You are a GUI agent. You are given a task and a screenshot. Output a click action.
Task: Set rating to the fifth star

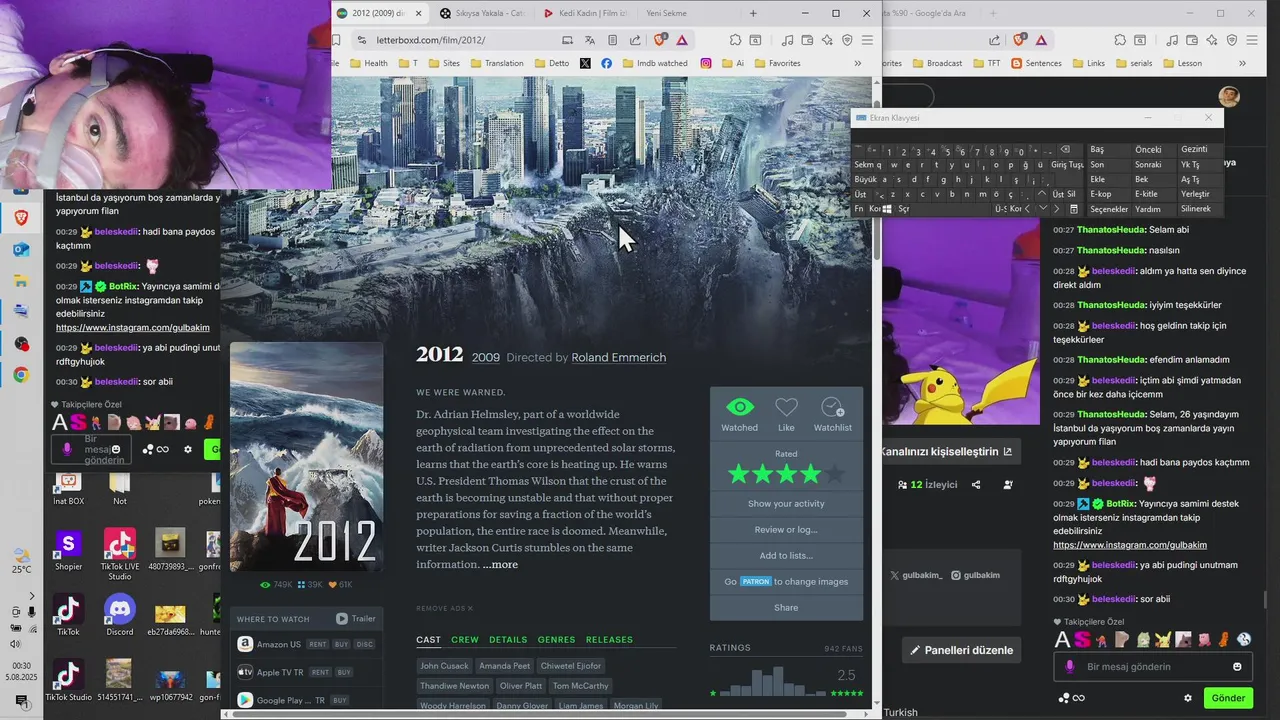[835, 474]
